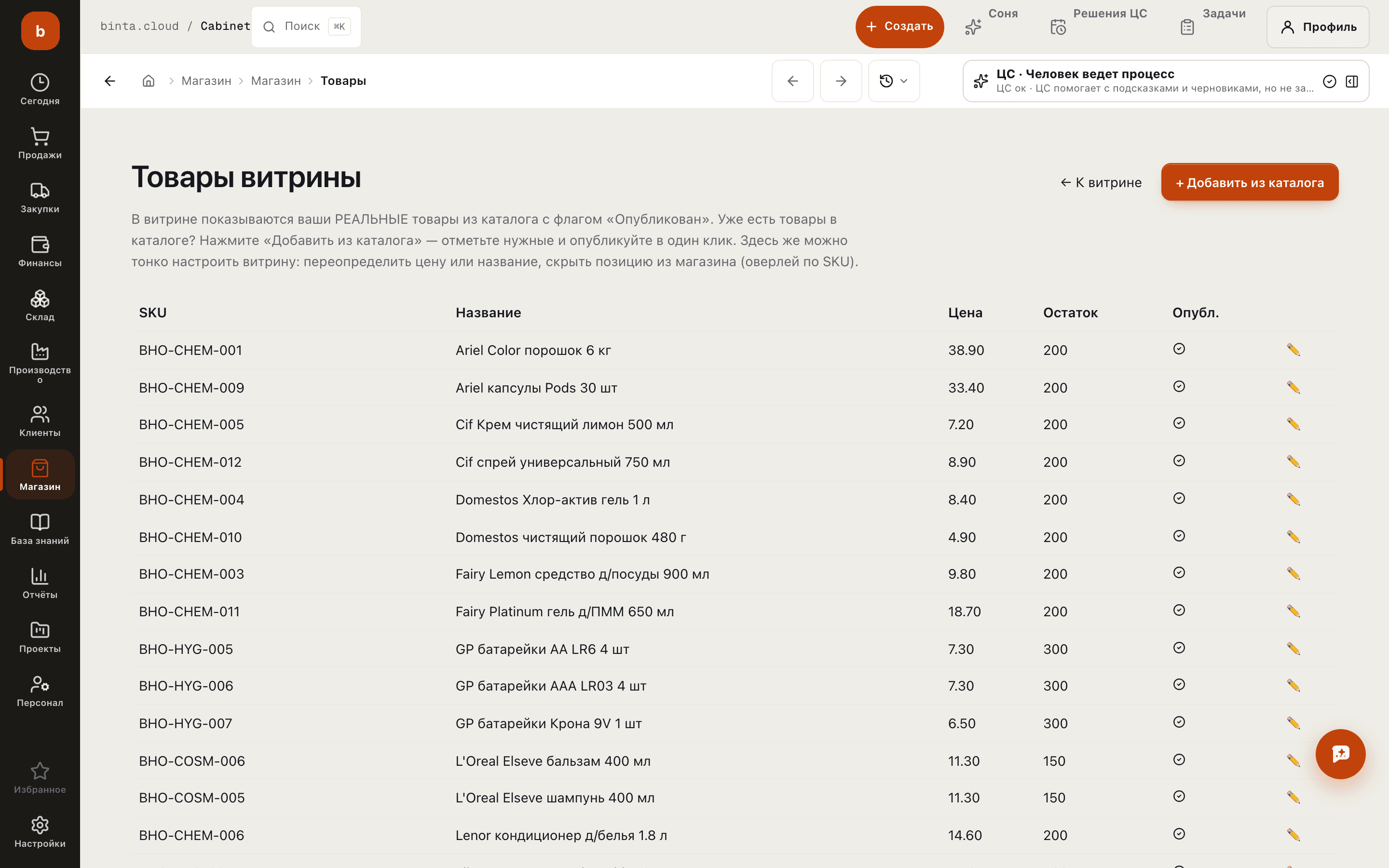Click second Магазин breadcrumb

(275, 81)
